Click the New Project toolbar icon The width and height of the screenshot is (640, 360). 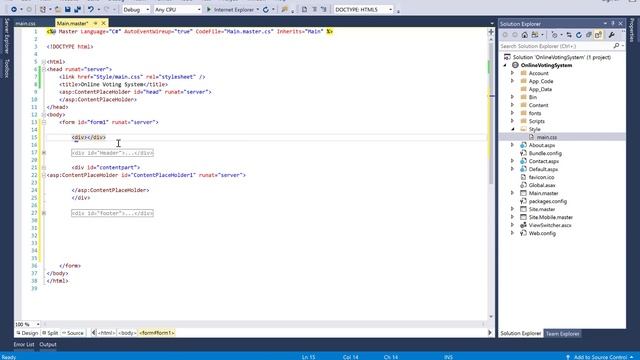tap(42, 9)
